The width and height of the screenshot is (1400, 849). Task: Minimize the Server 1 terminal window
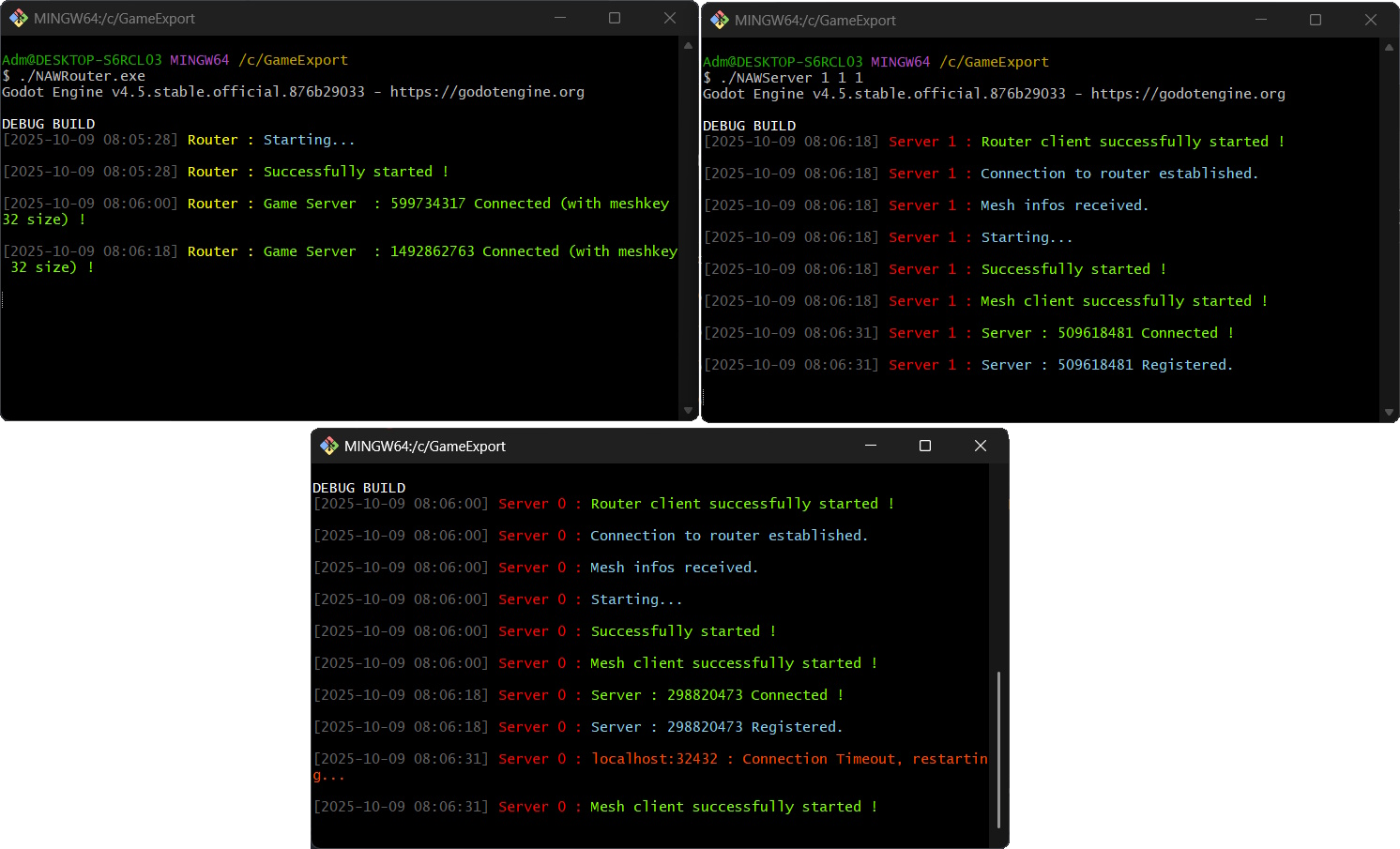1261,21
